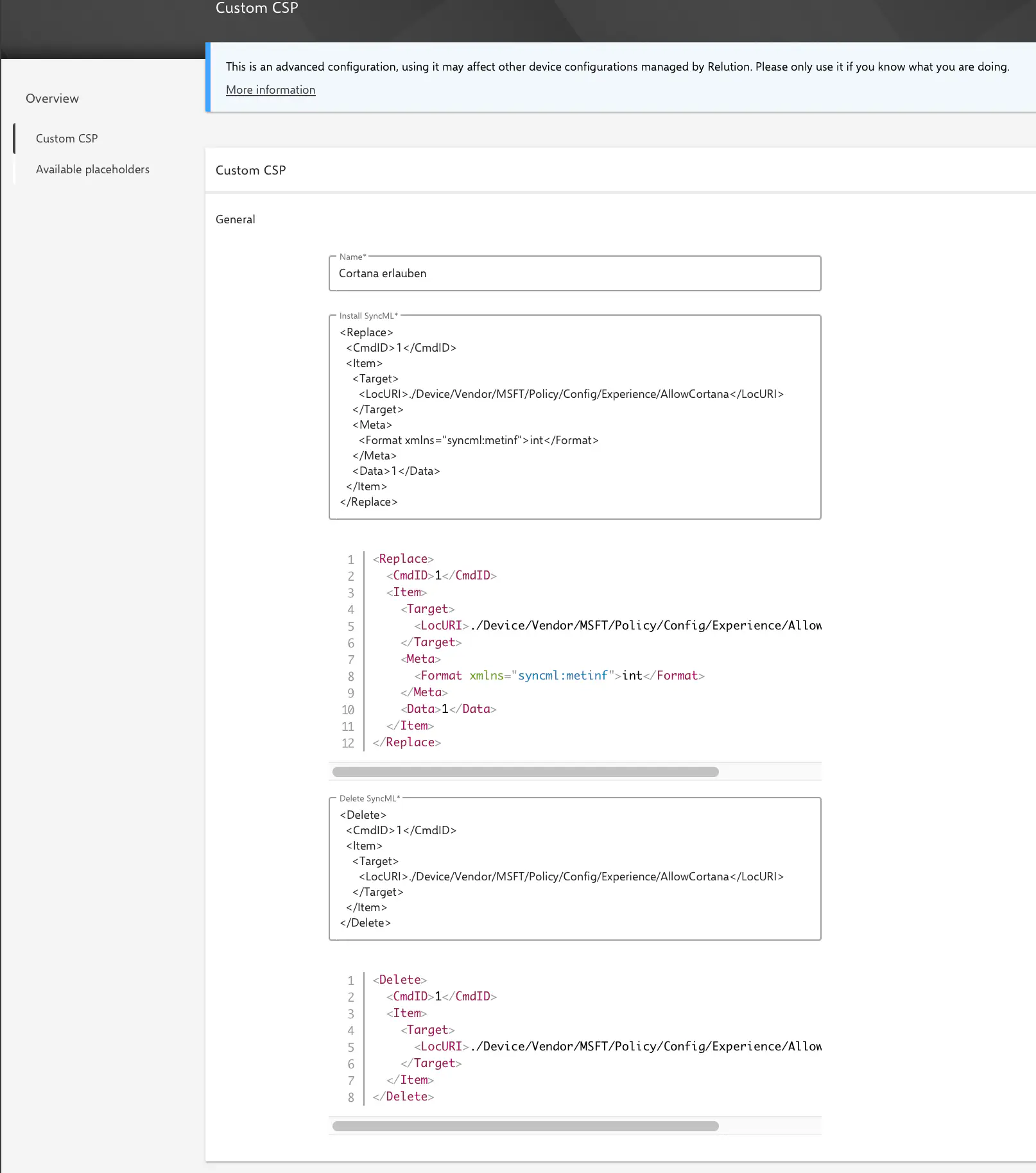
Task: Place cursor in the Delete SyncML textarea
Action: tap(574, 869)
